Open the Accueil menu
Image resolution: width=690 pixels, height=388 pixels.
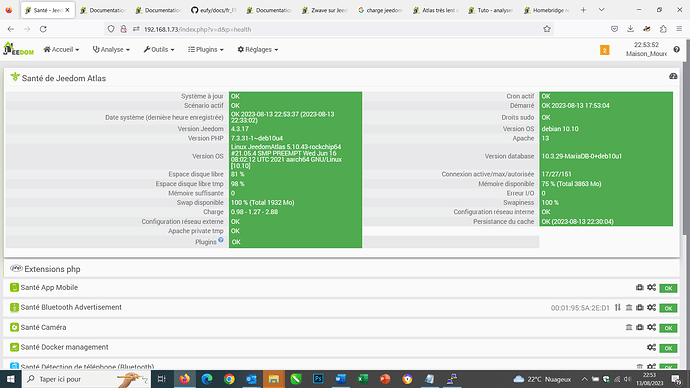61,50
